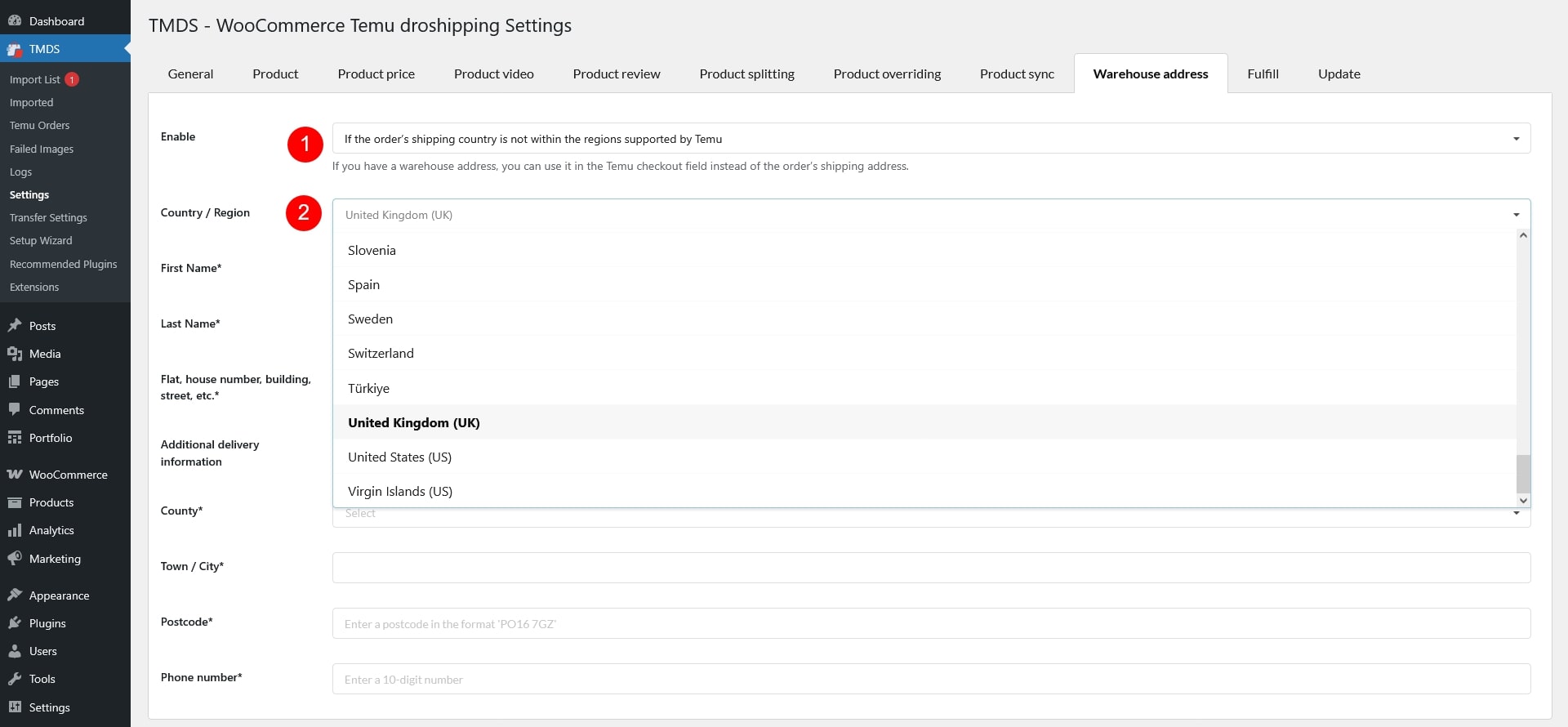Viewport: 1568px width, 727px height.
Task: Click the Posts pushpin icon
Action: point(15,326)
